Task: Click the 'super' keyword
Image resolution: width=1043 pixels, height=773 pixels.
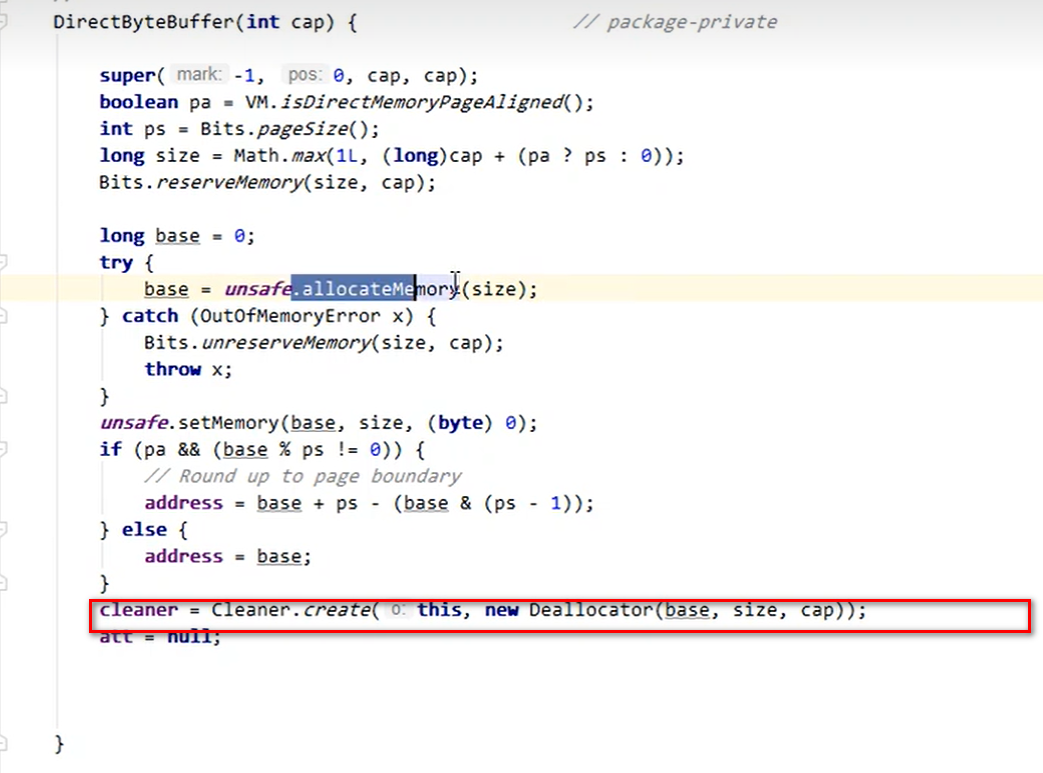Action: (127, 76)
